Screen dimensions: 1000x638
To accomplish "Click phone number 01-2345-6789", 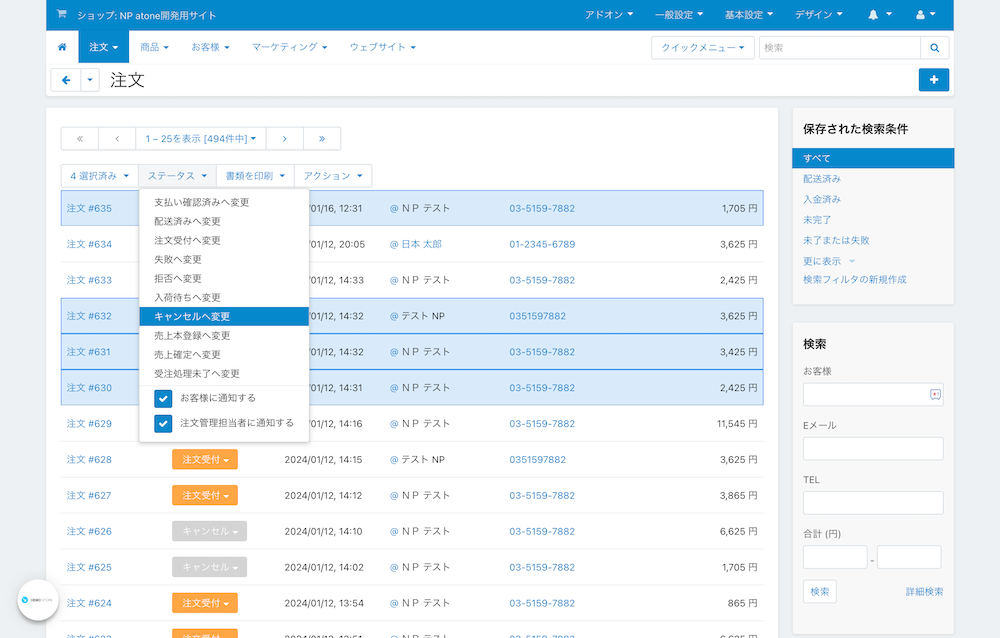I will (542, 244).
